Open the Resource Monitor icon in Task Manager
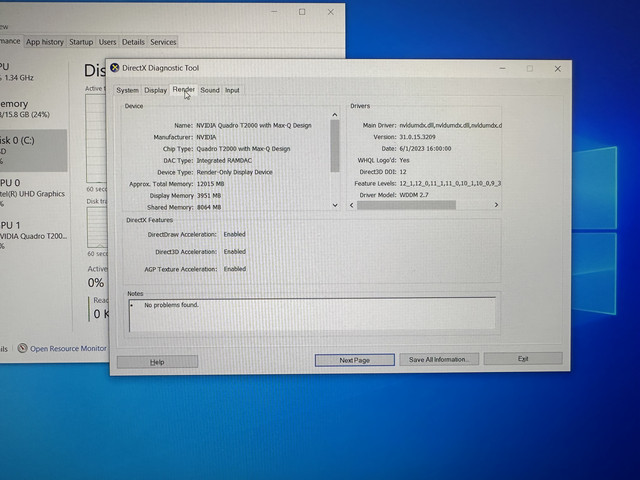640x480 pixels. point(22,348)
